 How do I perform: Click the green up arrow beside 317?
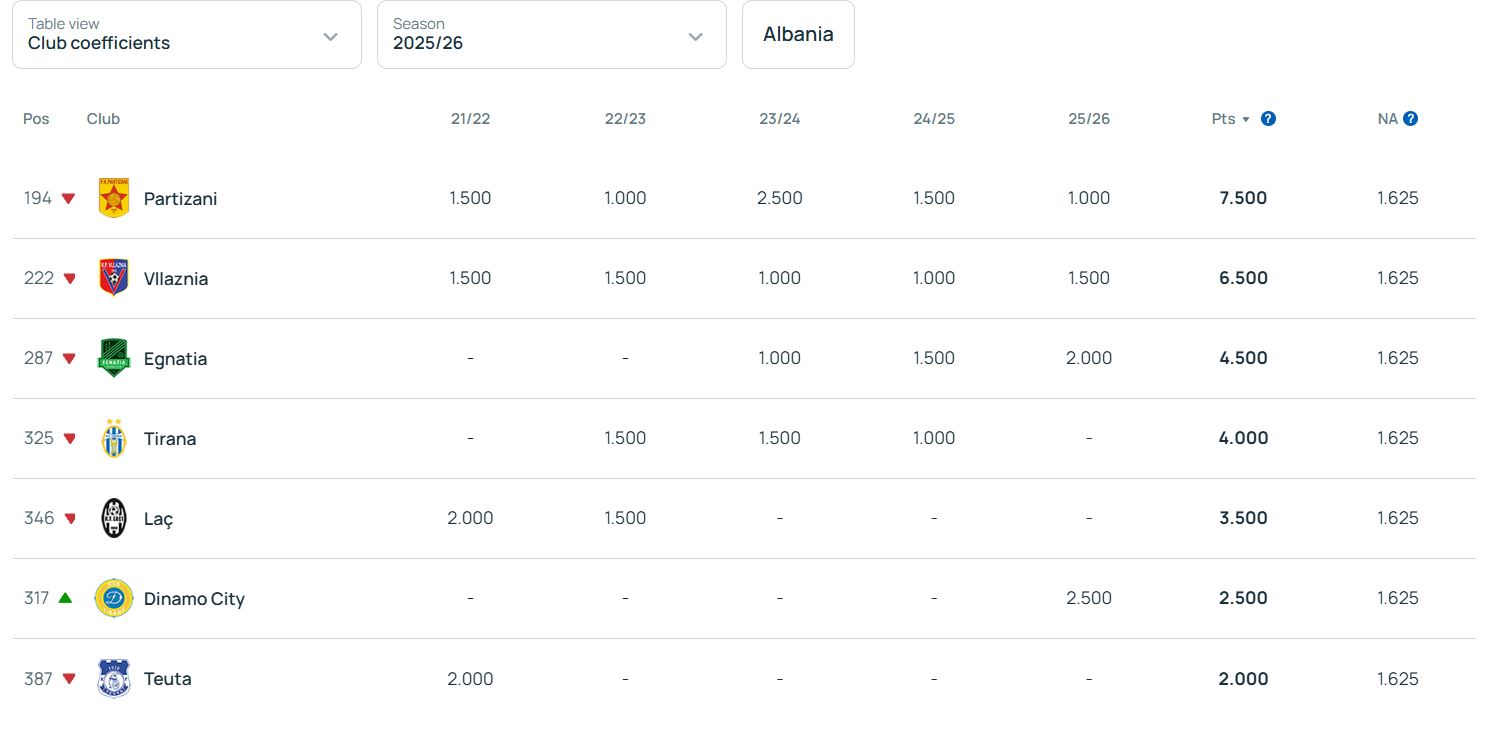tap(65, 598)
